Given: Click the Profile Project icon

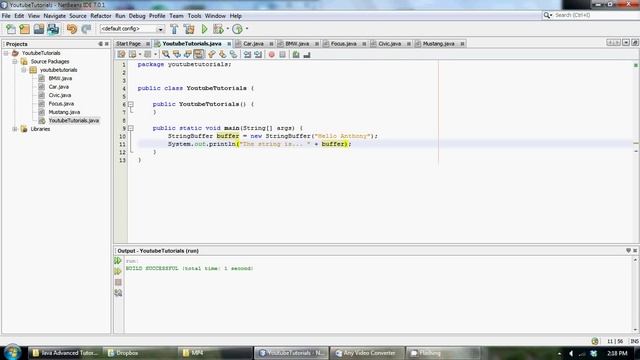Looking at the screenshot, I should [x=237, y=29].
